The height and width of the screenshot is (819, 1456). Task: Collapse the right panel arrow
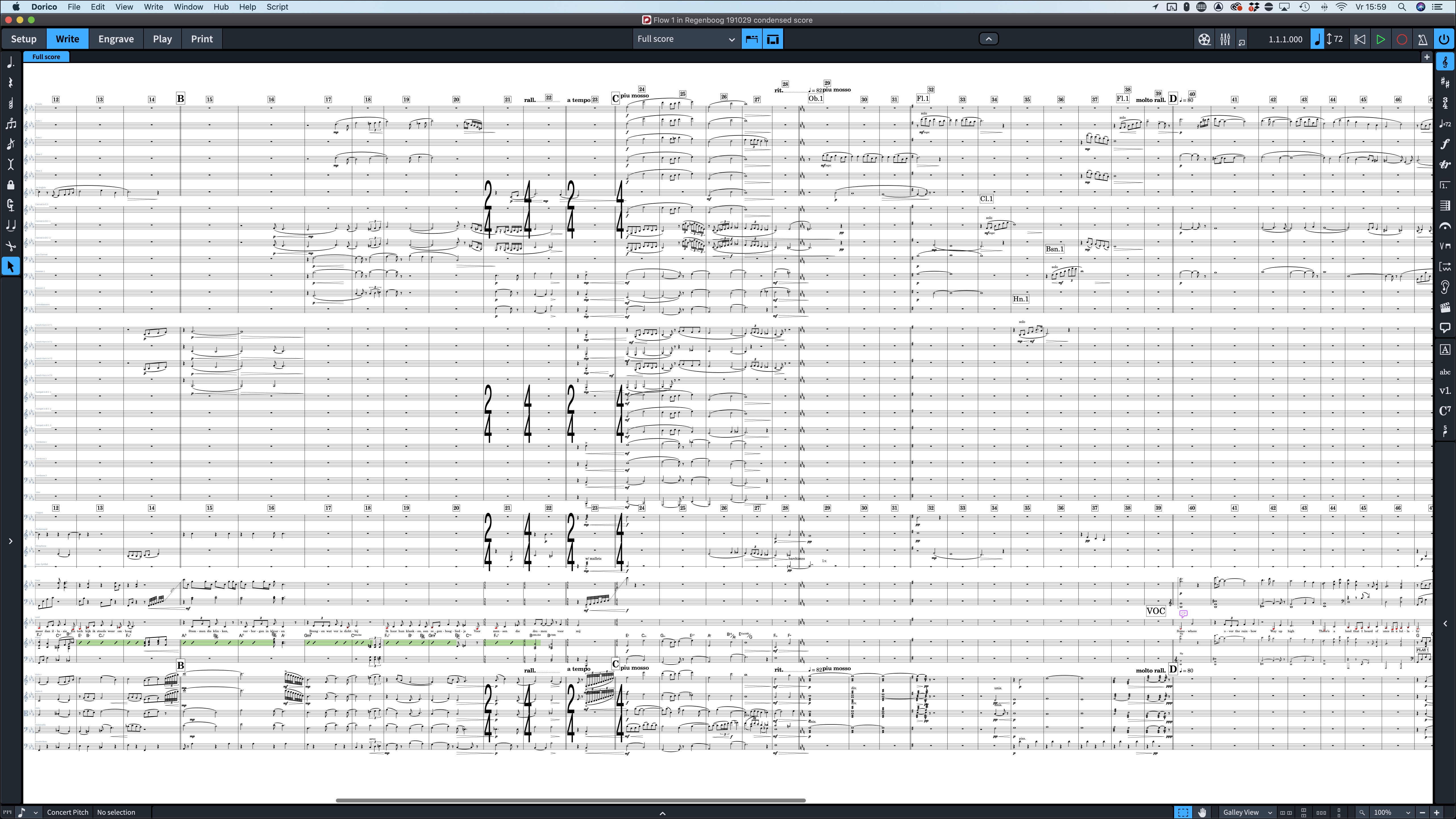pyautogui.click(x=1445, y=624)
